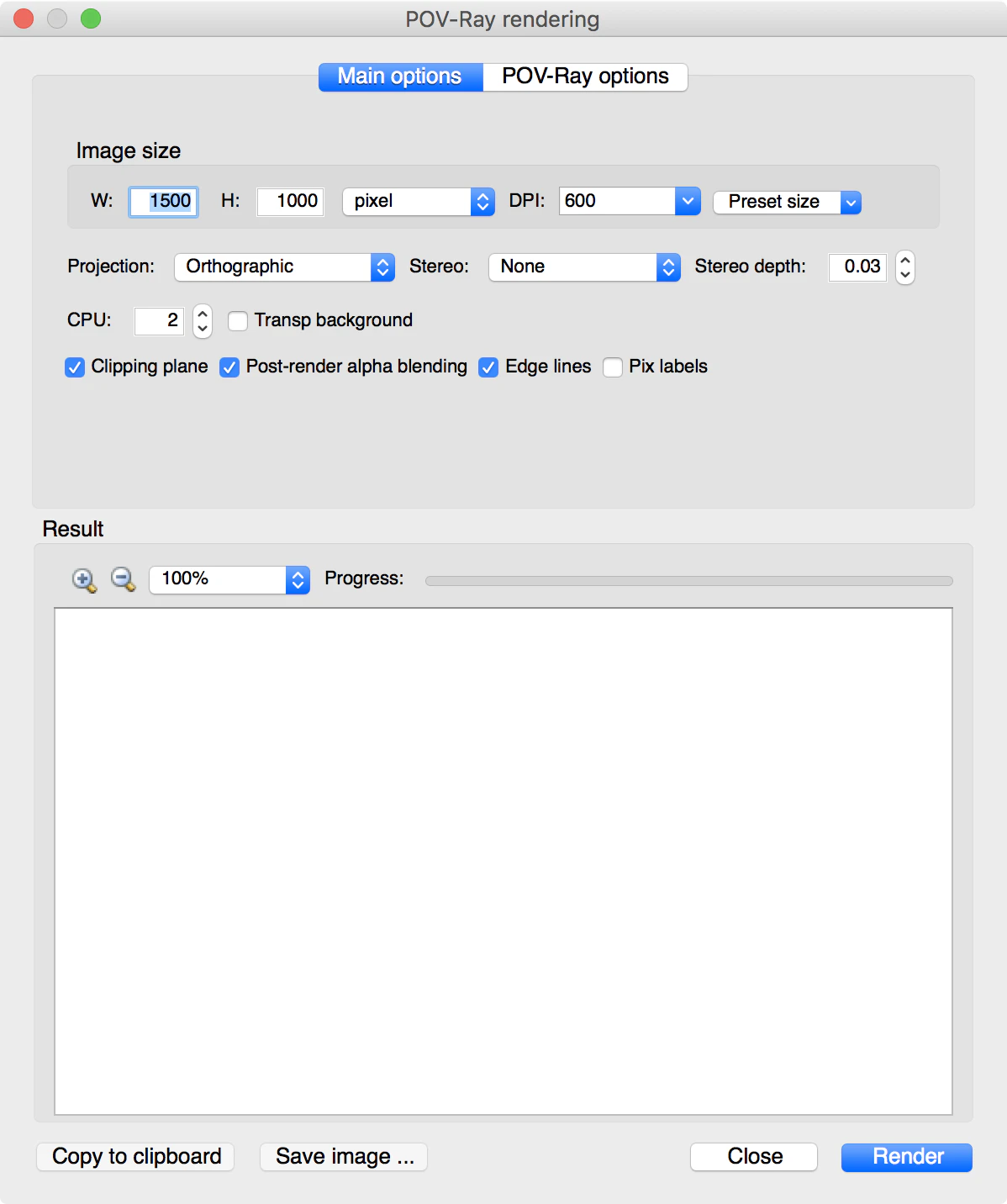This screenshot has width=1007, height=1204.
Task: Open the 100% zoom level dropdown
Action: pos(229,580)
